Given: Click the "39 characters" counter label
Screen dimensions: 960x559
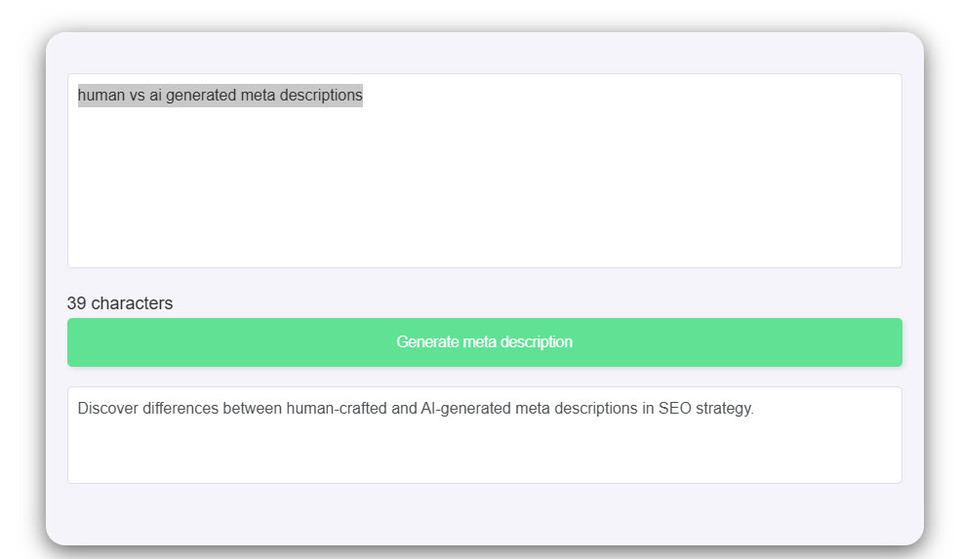Looking at the screenshot, I should (x=120, y=303).
